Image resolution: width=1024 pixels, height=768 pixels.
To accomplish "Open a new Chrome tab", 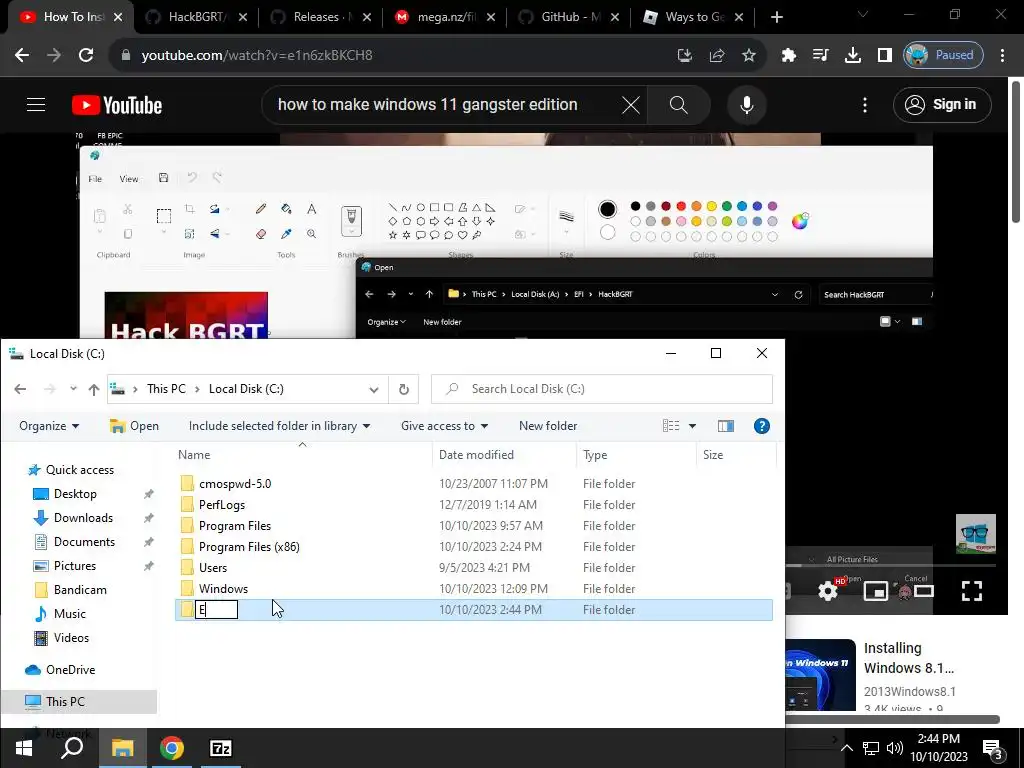I will [776, 17].
